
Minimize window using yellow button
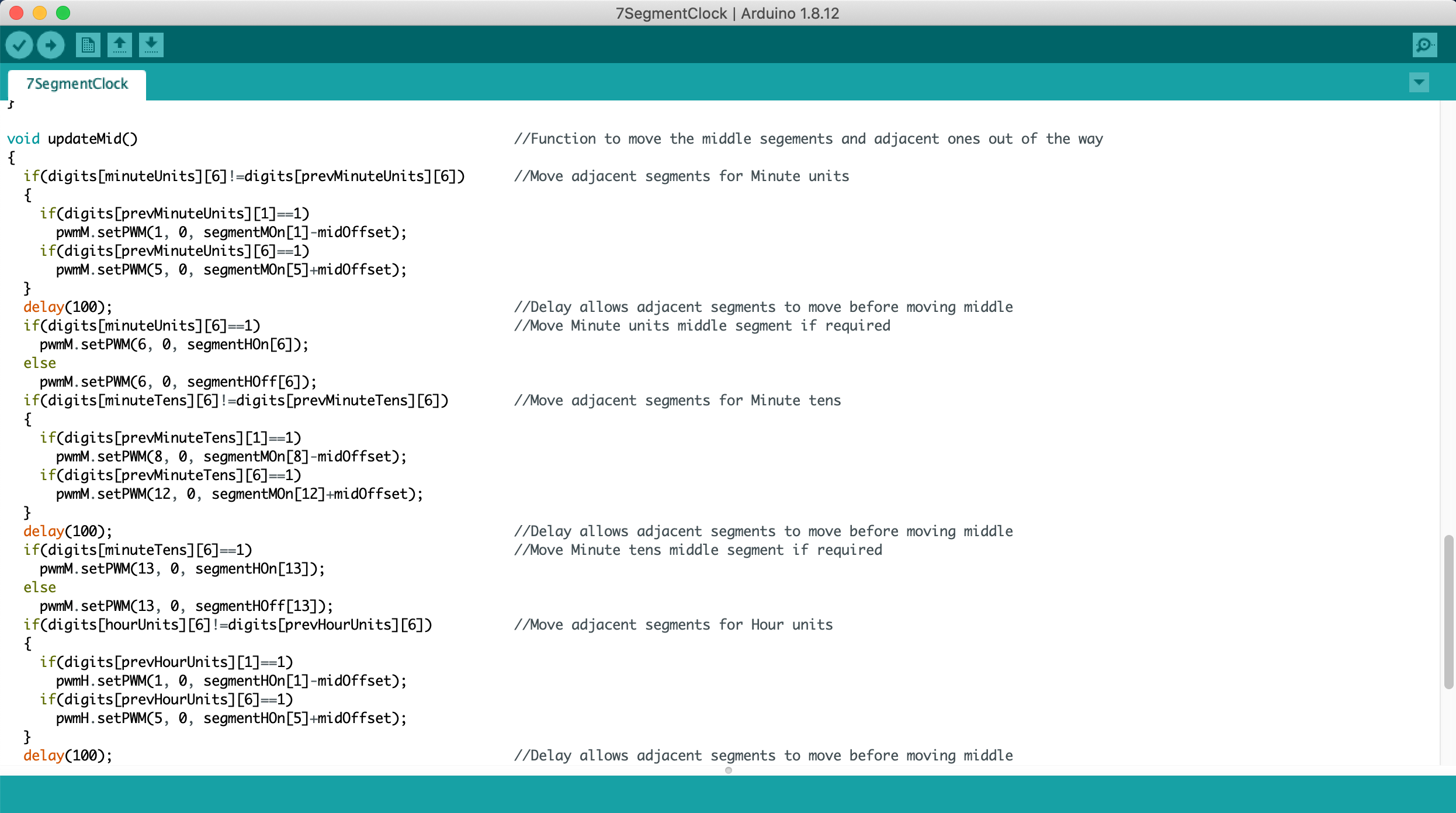pos(40,13)
